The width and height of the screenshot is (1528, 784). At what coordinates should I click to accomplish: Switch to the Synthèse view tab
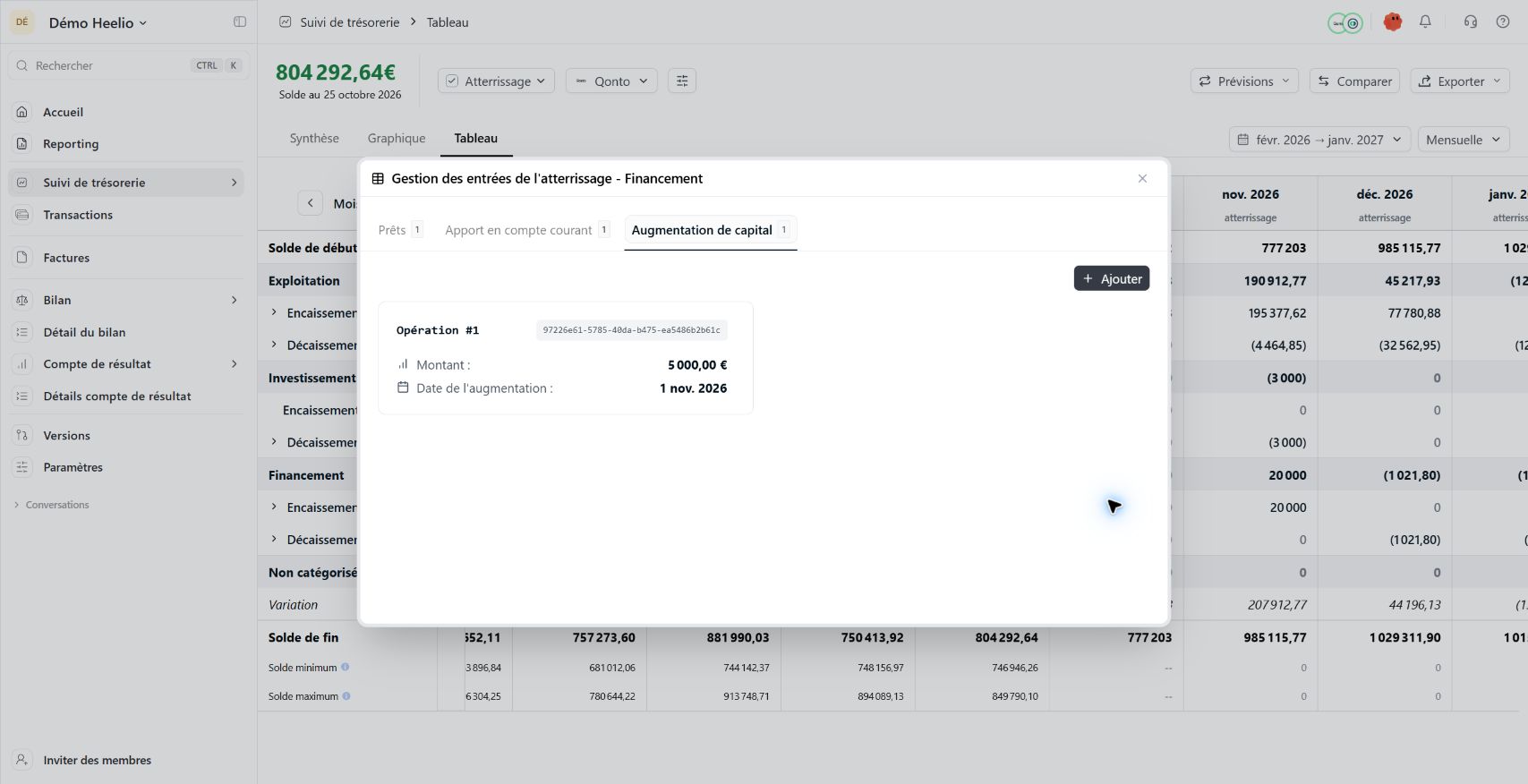[314, 139]
